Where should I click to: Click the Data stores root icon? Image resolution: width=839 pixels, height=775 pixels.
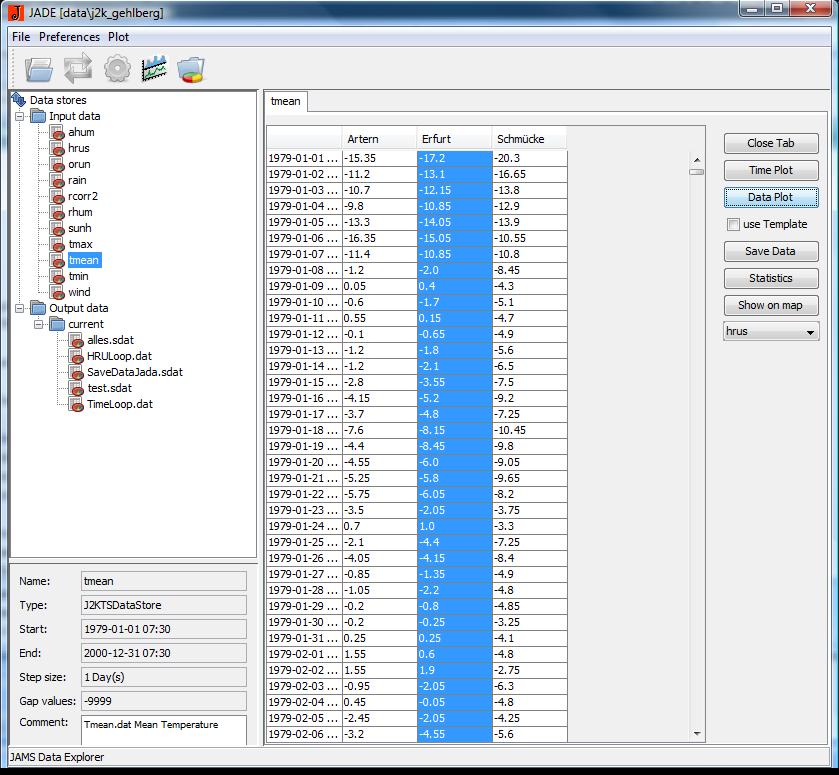(18, 100)
